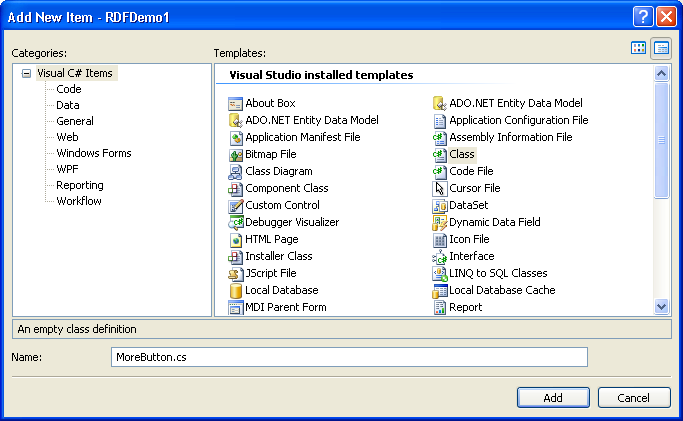
Task: Click the Name text field
Action: click(348, 357)
